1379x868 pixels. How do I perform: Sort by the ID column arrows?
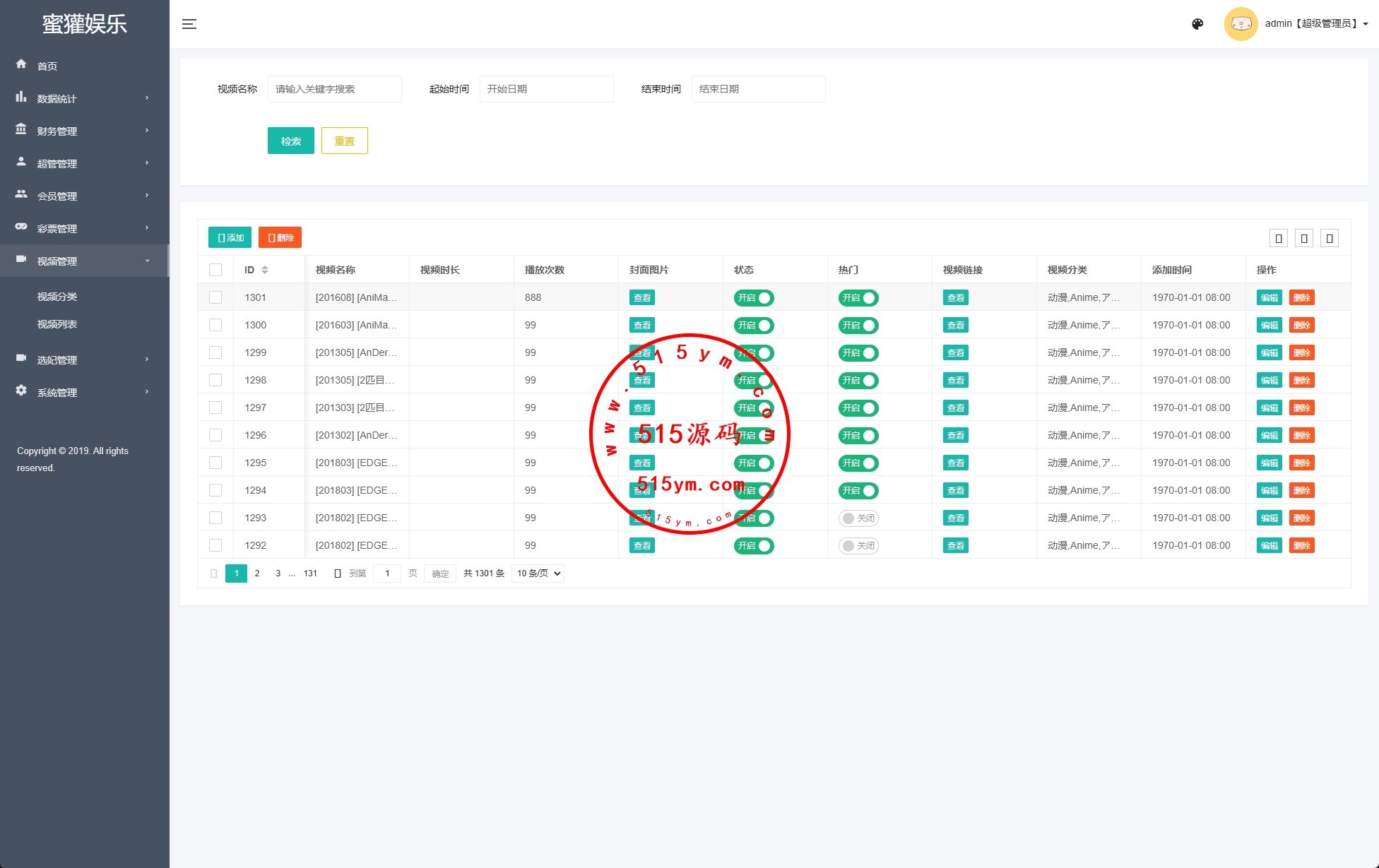click(265, 270)
